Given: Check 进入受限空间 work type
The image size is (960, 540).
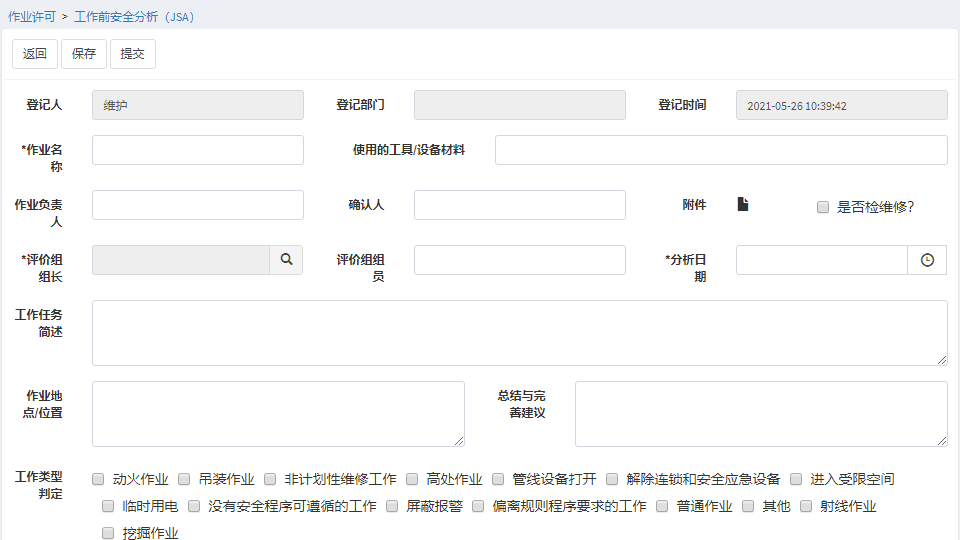Looking at the screenshot, I should click(796, 479).
